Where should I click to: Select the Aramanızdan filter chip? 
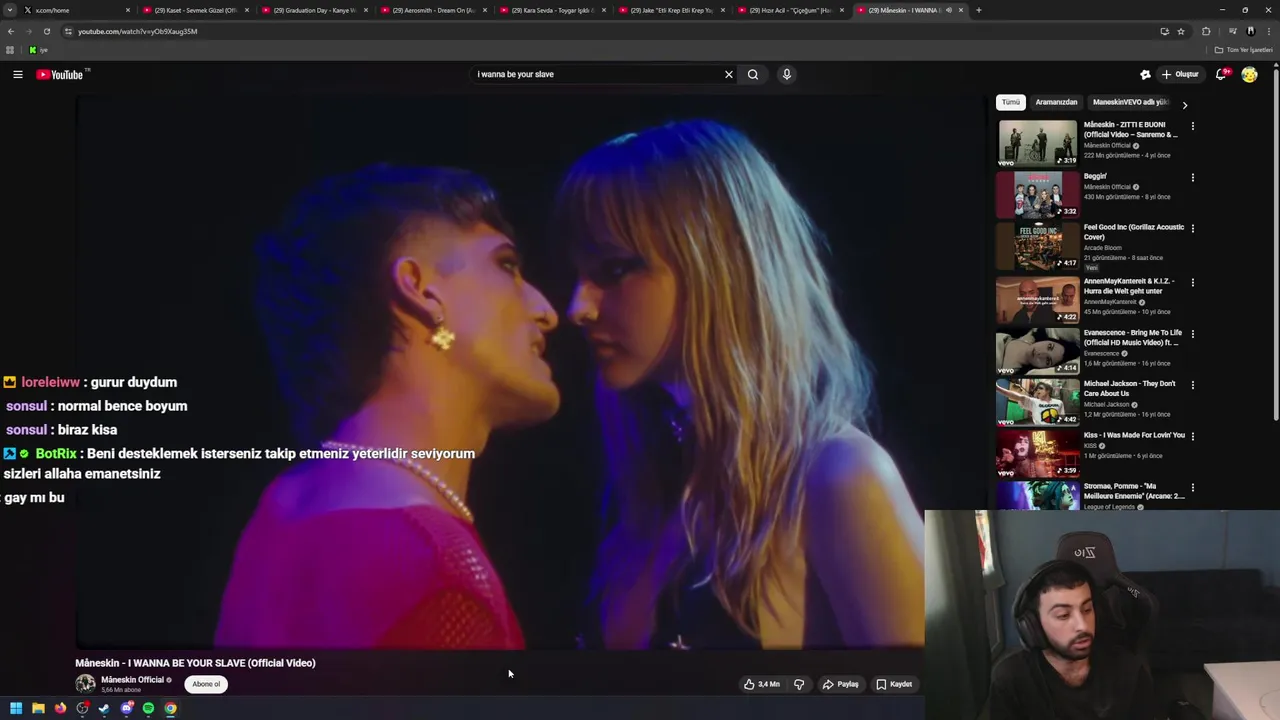point(1056,102)
